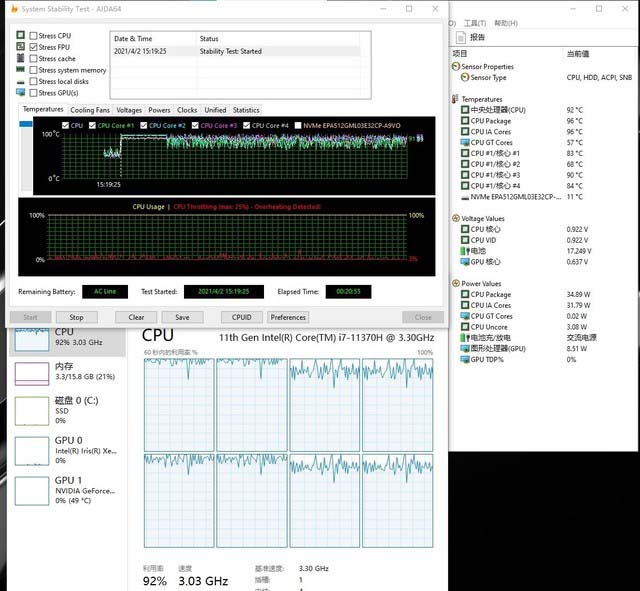This screenshot has height=591, width=640.
Task: Click the AIDA64 flame title icon
Action: coord(14,9)
